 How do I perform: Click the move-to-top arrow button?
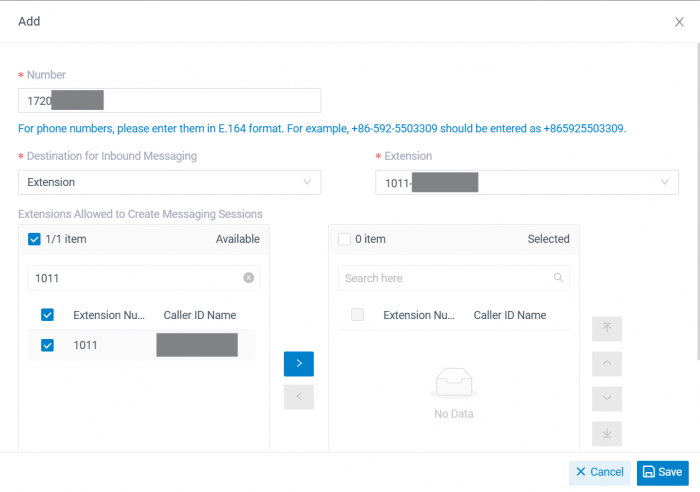click(607, 329)
